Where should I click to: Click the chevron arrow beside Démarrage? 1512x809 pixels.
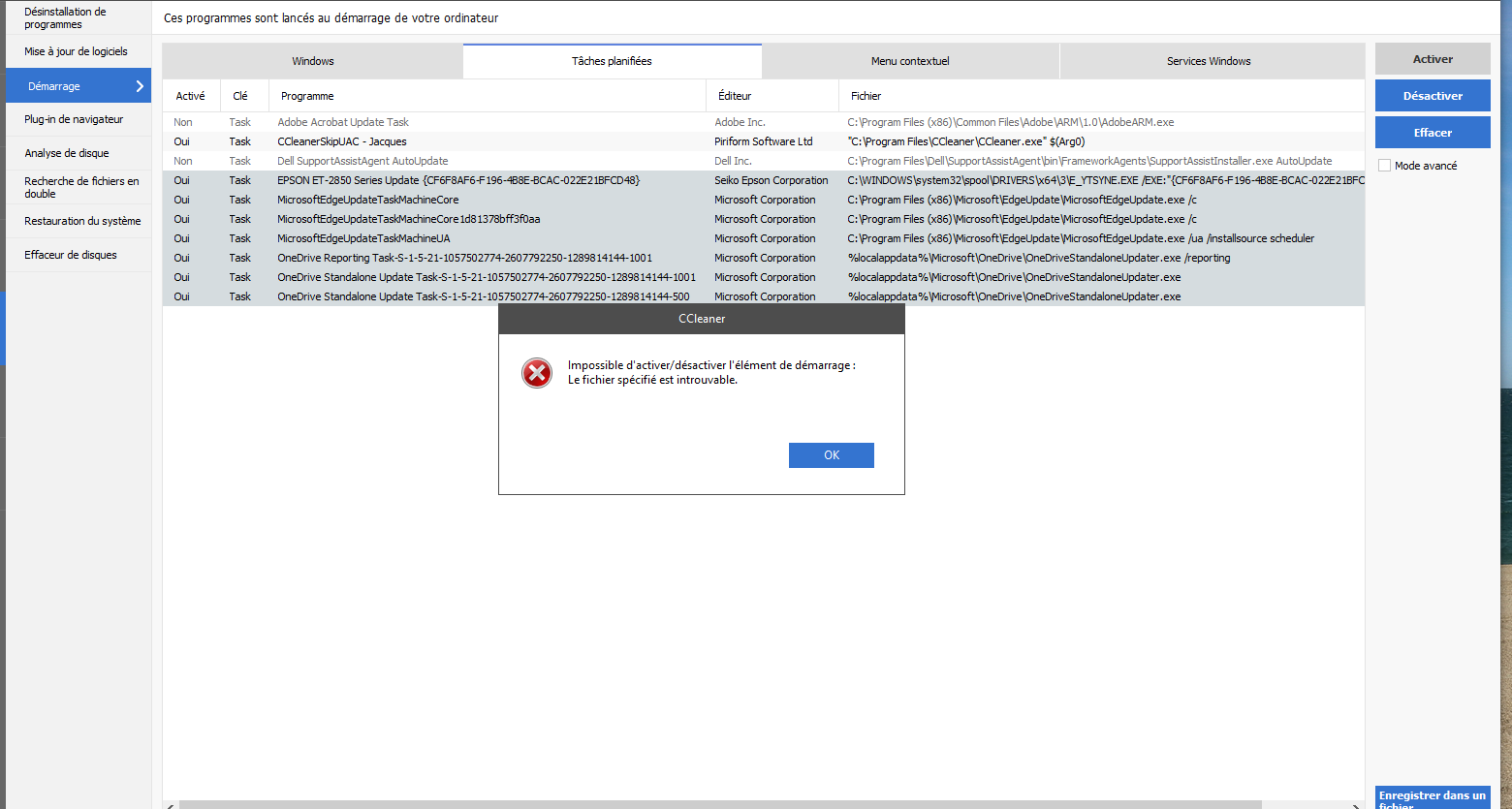tap(140, 86)
